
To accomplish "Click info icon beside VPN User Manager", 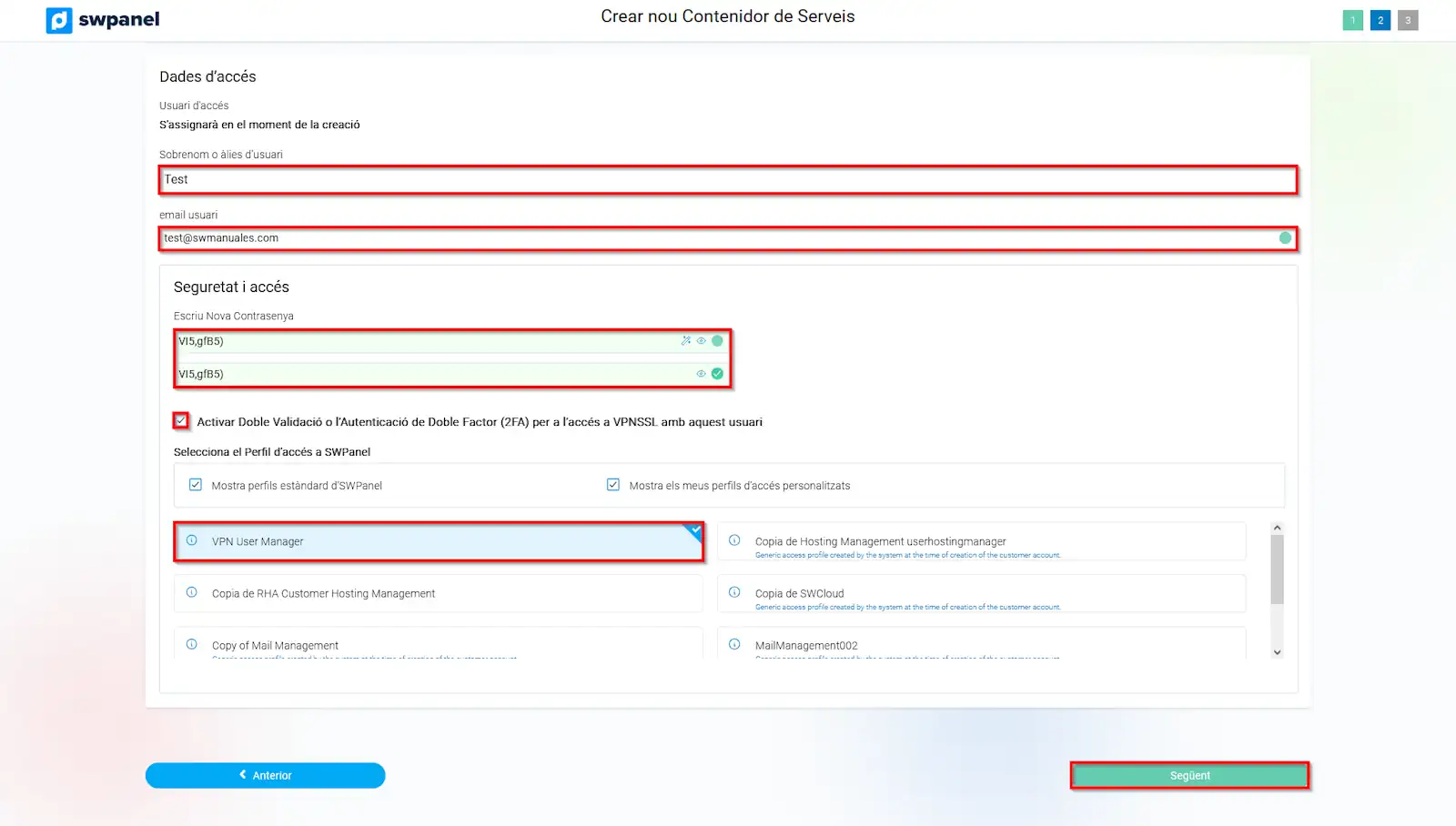I will 192,540.
